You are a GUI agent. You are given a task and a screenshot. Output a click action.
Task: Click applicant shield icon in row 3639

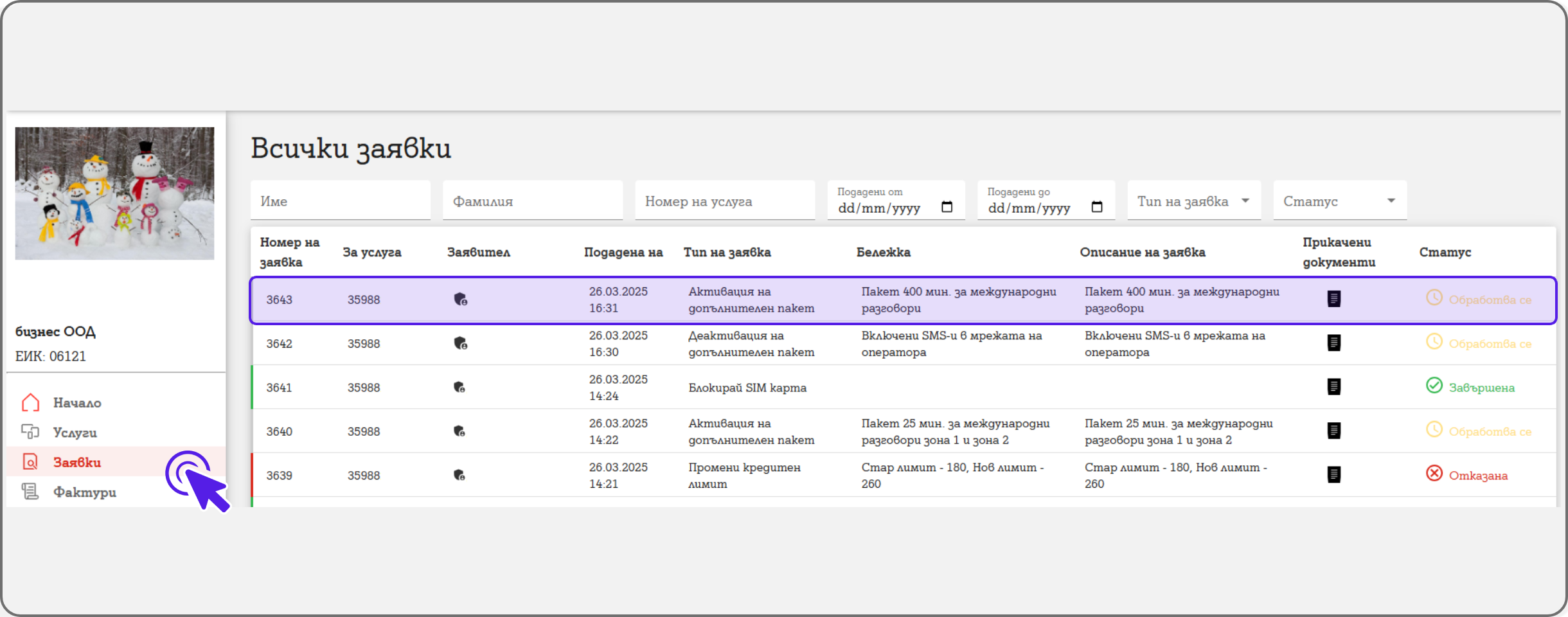[x=459, y=475]
